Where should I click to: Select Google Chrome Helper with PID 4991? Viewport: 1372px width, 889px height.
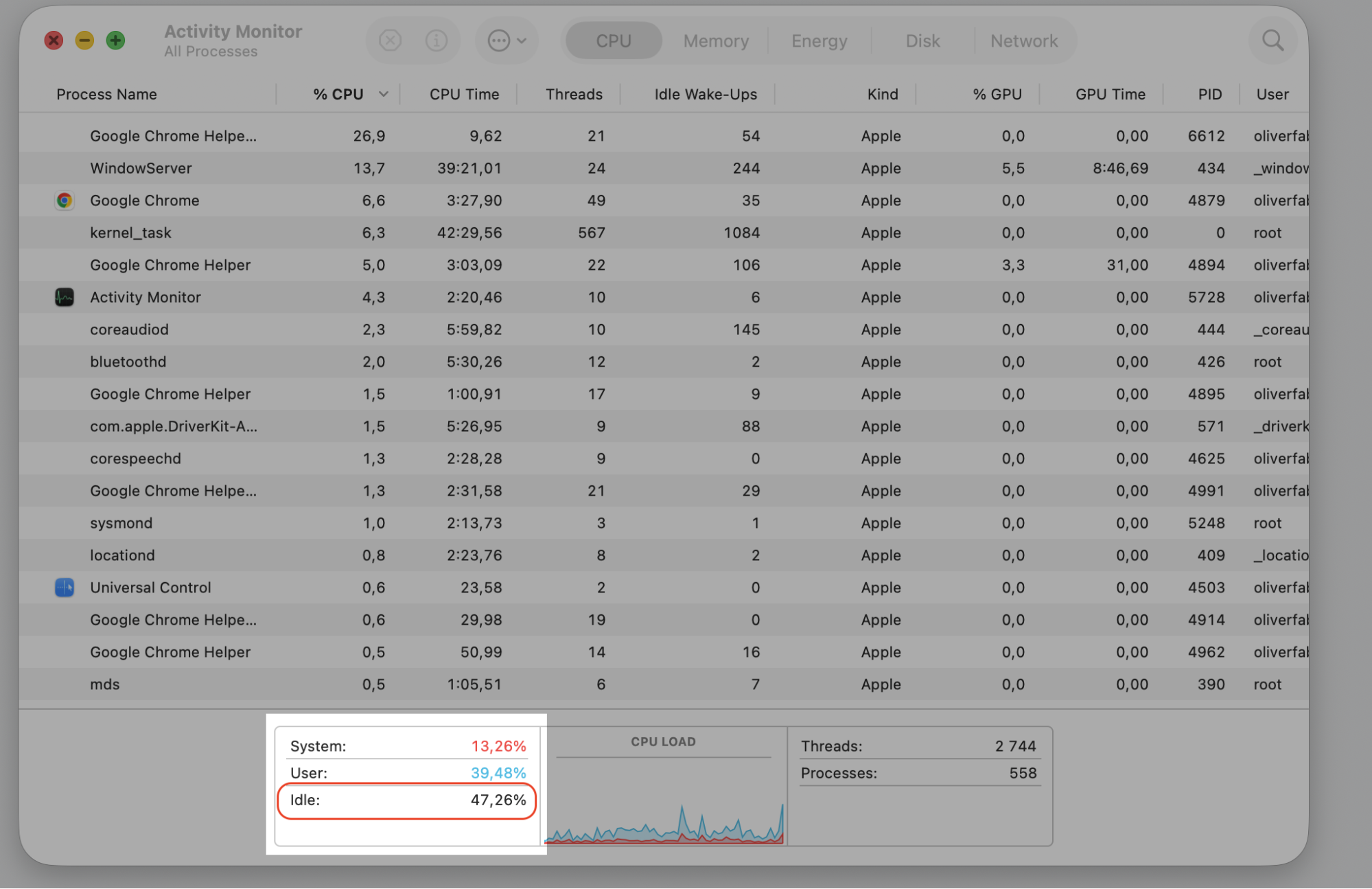pos(664,491)
